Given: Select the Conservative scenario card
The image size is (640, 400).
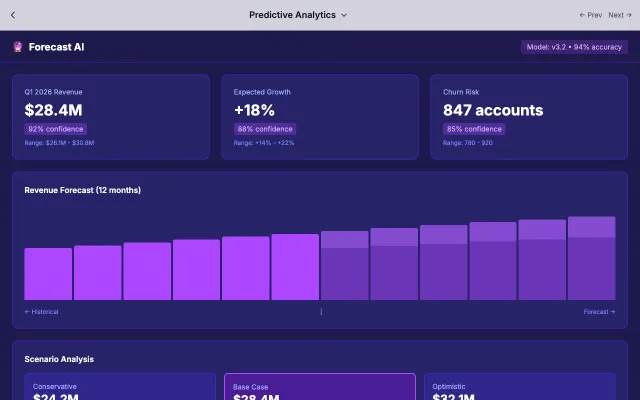Looking at the screenshot, I should coord(120,387).
